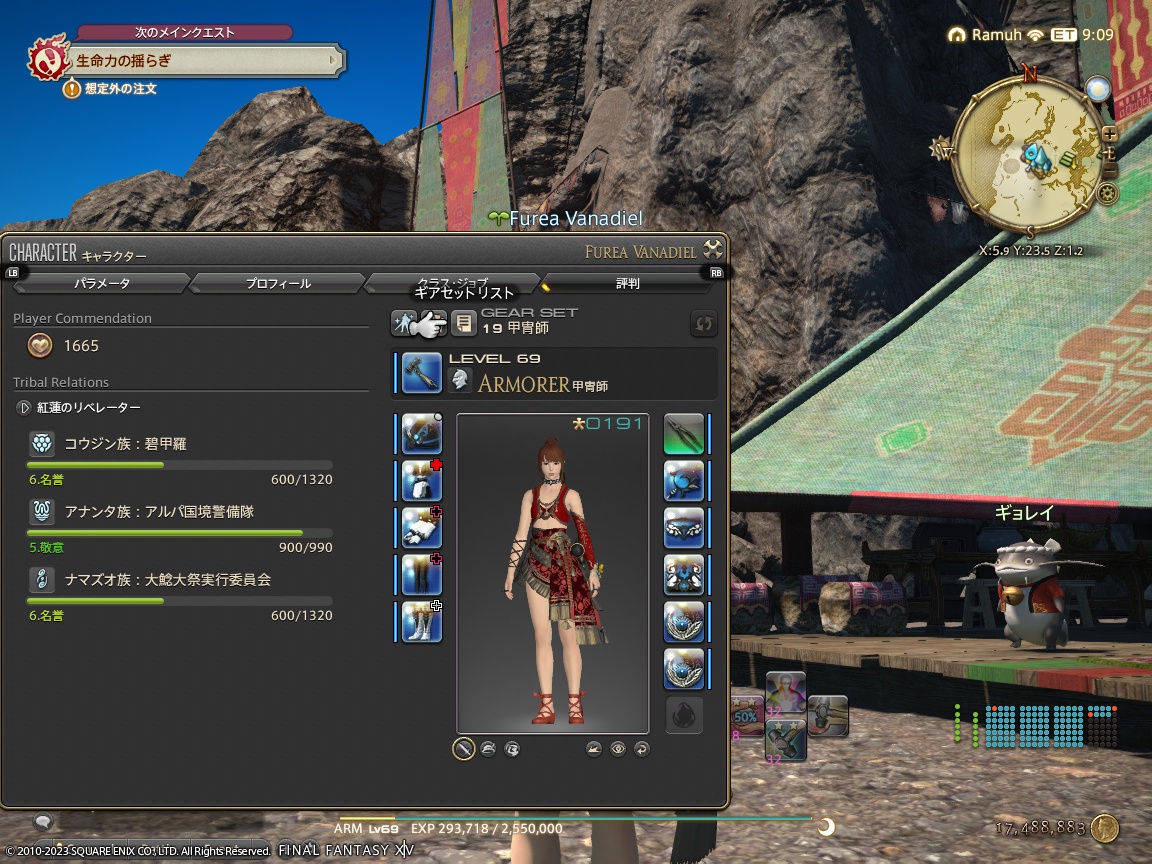Open minimap zoom with the magnifying glass icon
The image size is (1152, 864).
[x=1099, y=90]
